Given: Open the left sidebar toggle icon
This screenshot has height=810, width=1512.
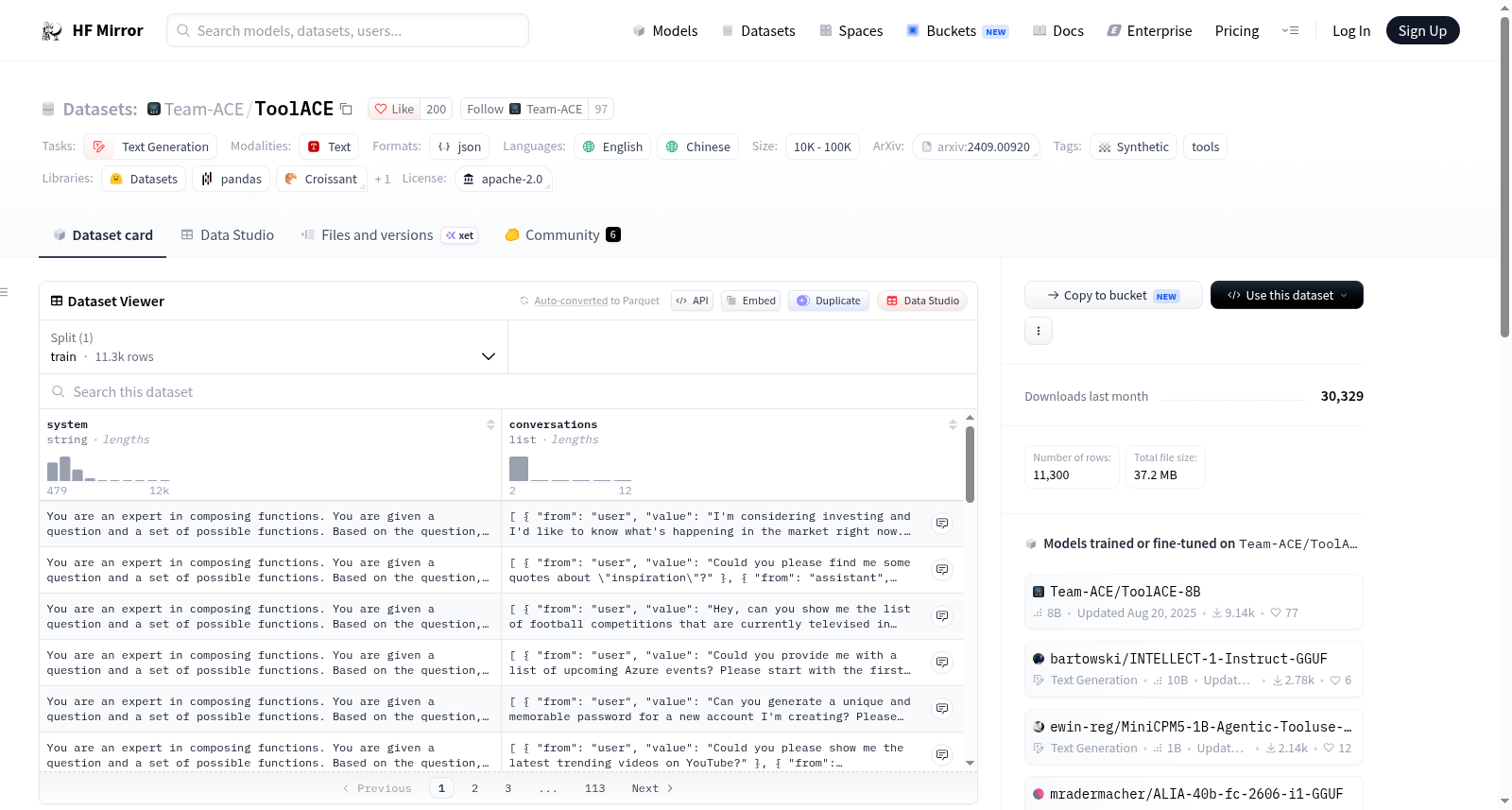Looking at the screenshot, I should 4,292.
